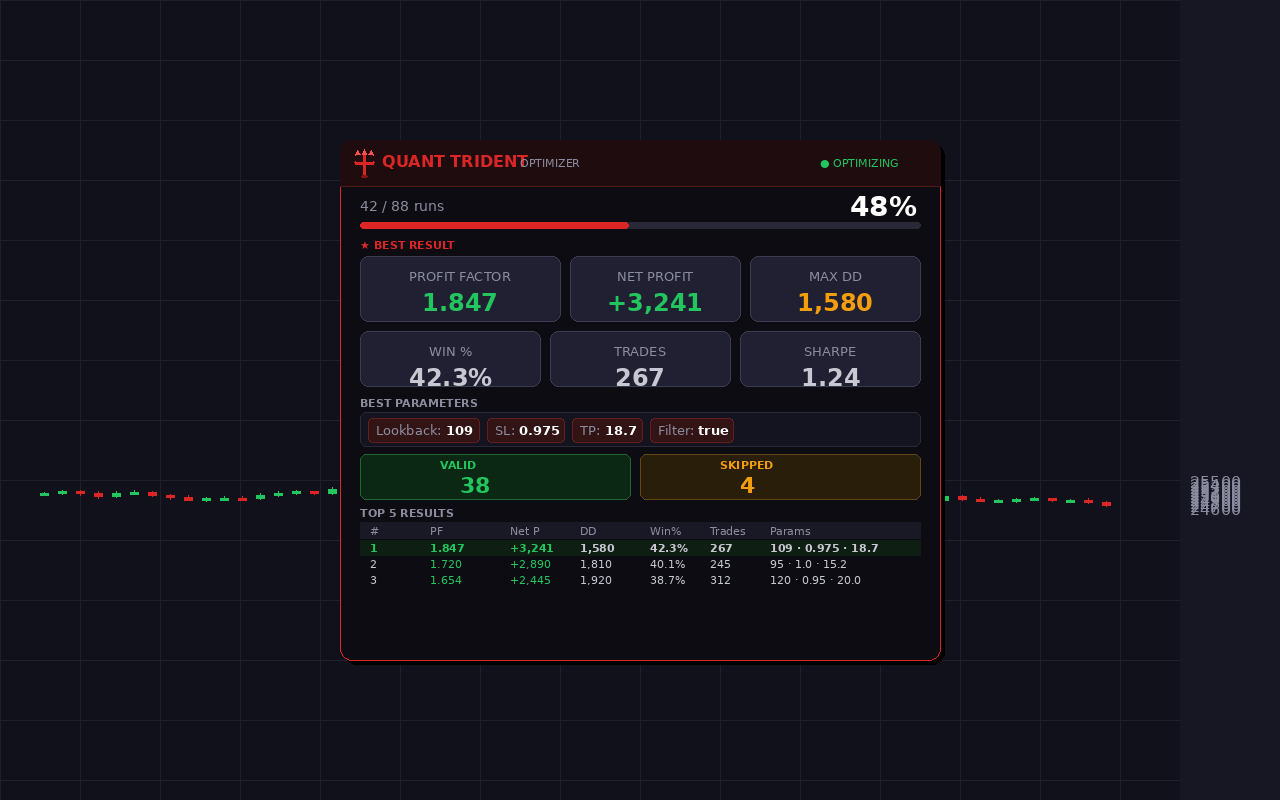This screenshot has width=1280, height=800.
Task: Click the Params column header
Action: 790,532
